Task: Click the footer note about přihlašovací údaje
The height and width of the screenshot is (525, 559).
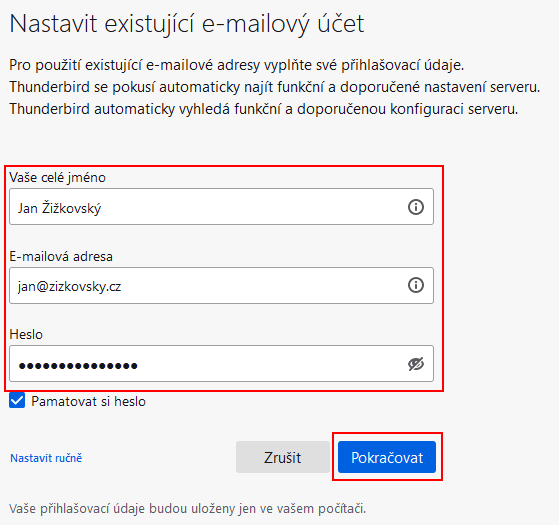Action: point(188,508)
